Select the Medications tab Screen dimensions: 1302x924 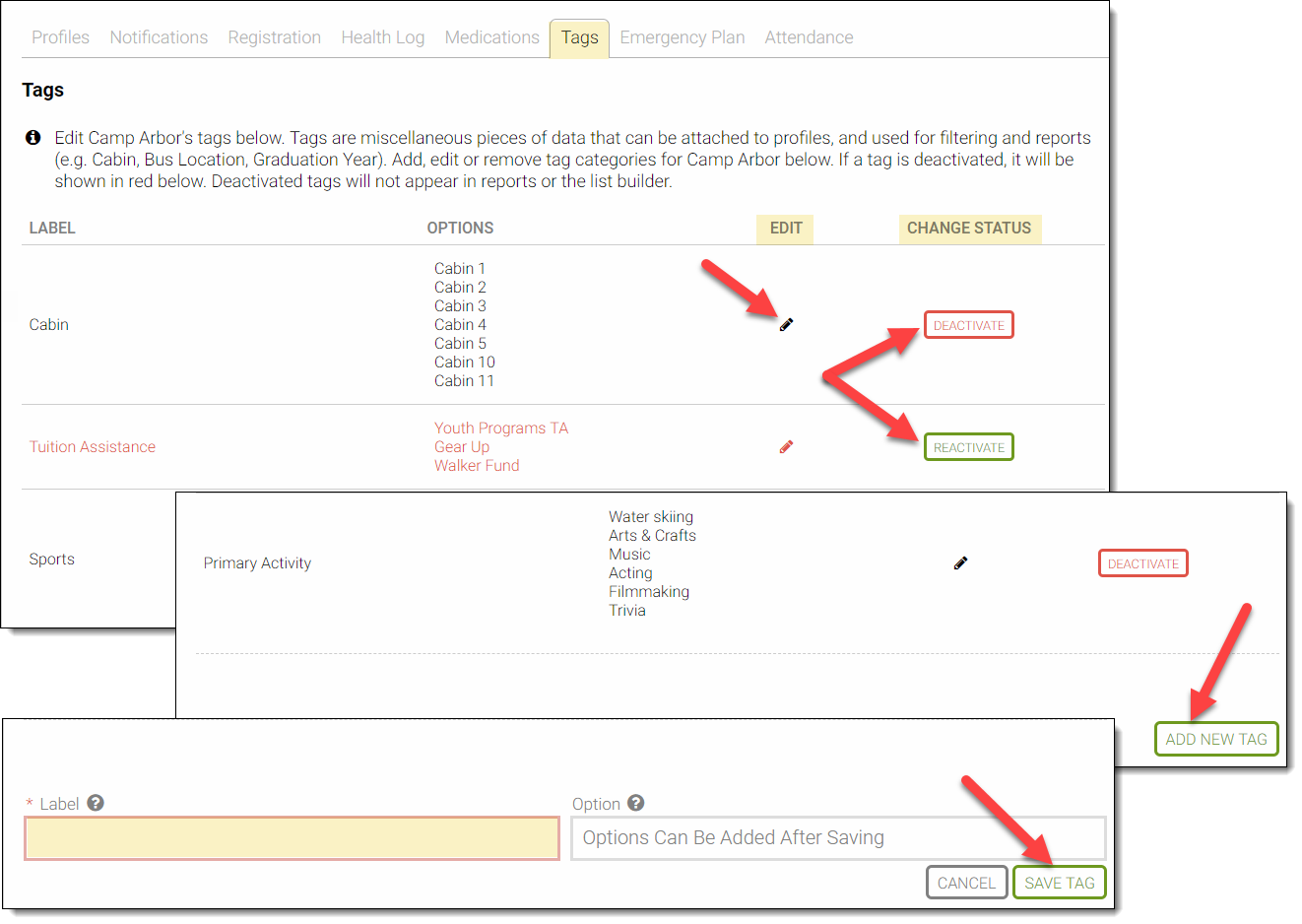click(491, 37)
